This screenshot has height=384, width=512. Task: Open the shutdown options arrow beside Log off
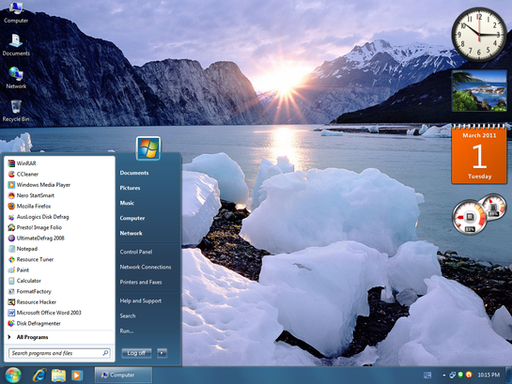click(x=162, y=353)
